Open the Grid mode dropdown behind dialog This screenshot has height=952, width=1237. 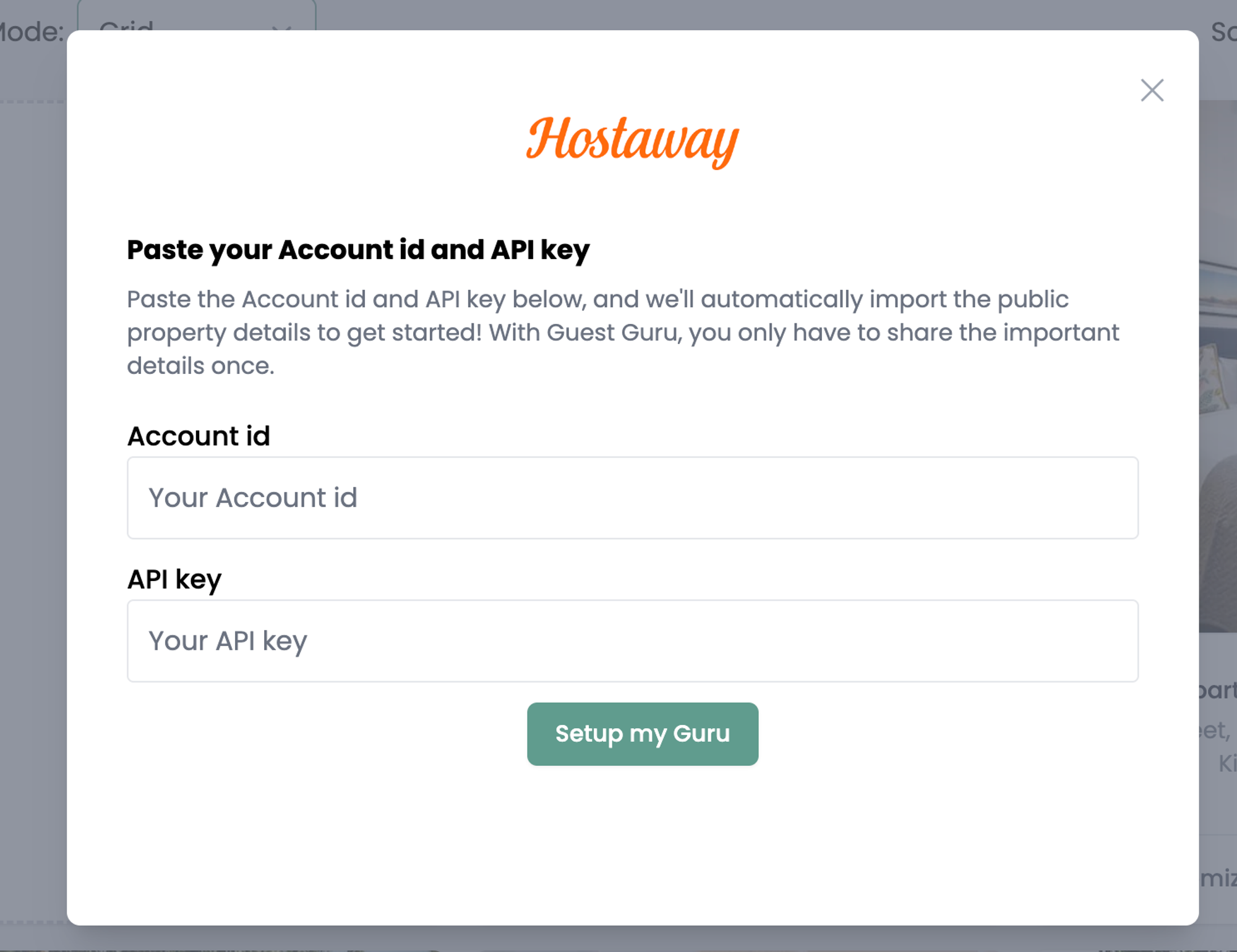[197, 15]
